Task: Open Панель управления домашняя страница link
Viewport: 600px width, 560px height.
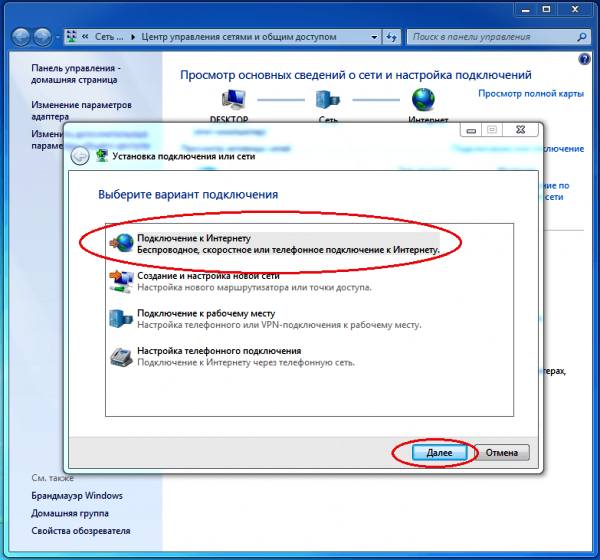Action: (x=76, y=74)
